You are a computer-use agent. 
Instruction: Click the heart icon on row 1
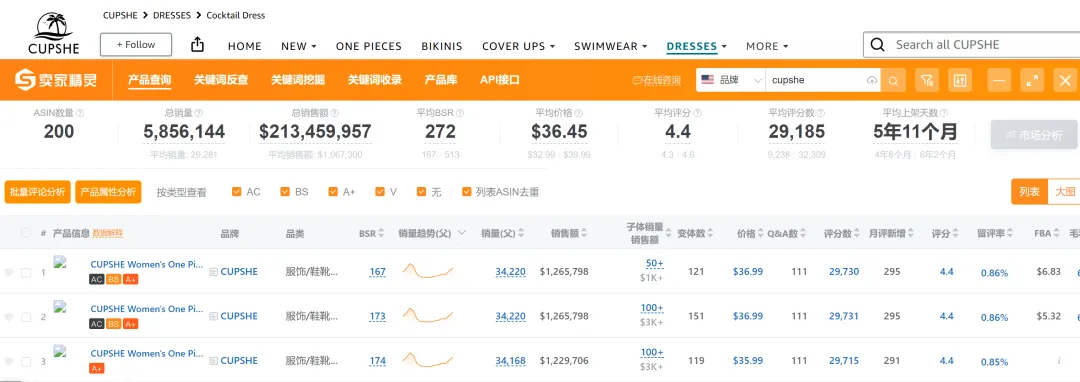(x=9, y=273)
